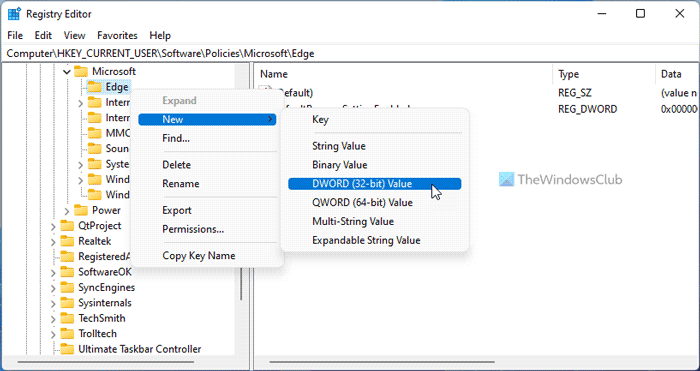Expand the QtProject key

coord(53,226)
